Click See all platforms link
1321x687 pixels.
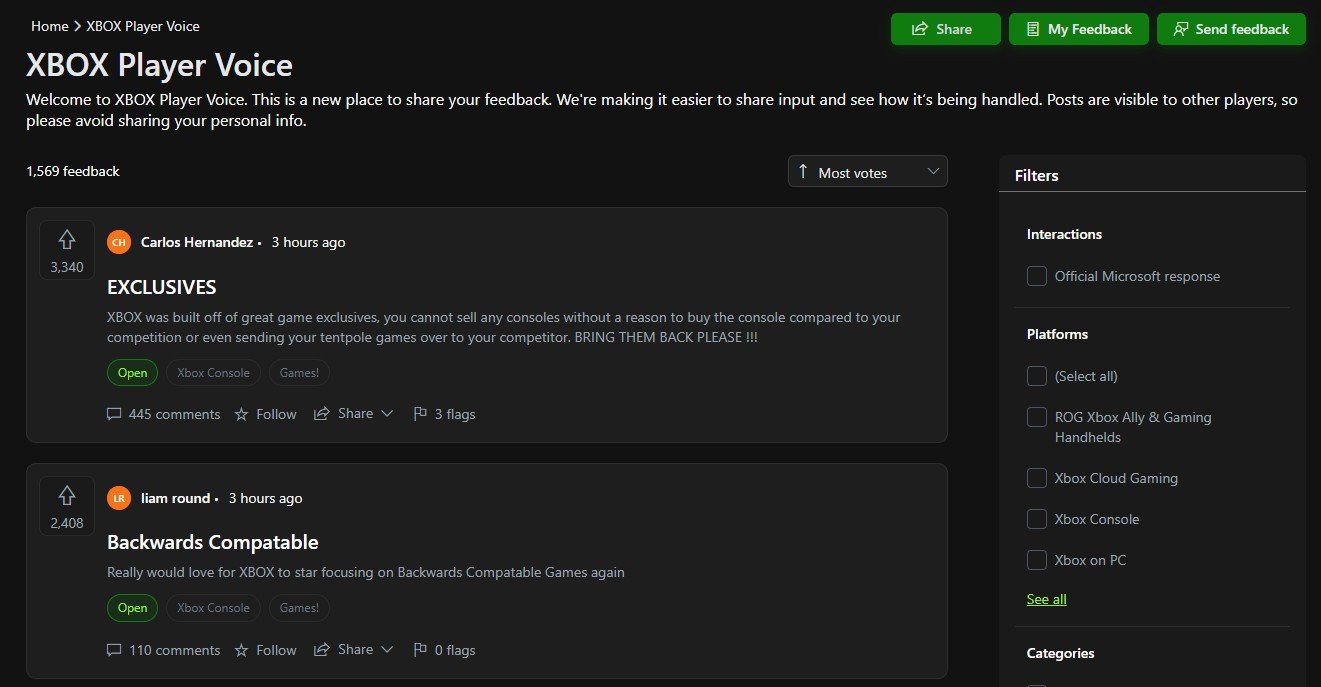point(1046,599)
